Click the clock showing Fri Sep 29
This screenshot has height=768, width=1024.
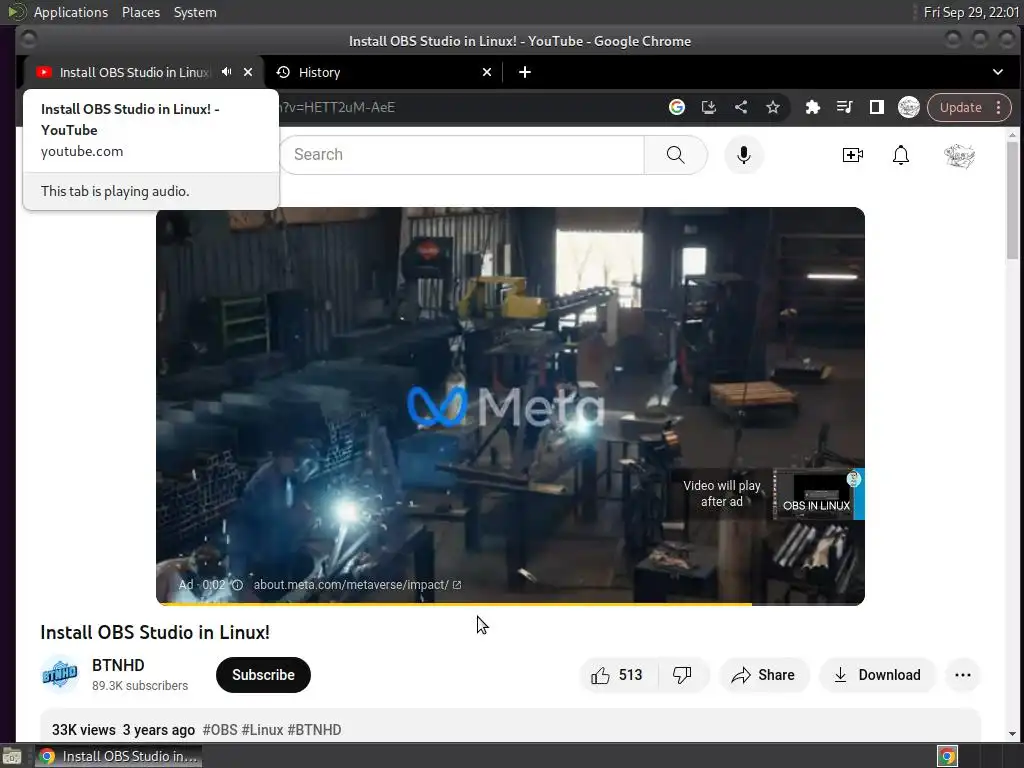click(x=970, y=12)
